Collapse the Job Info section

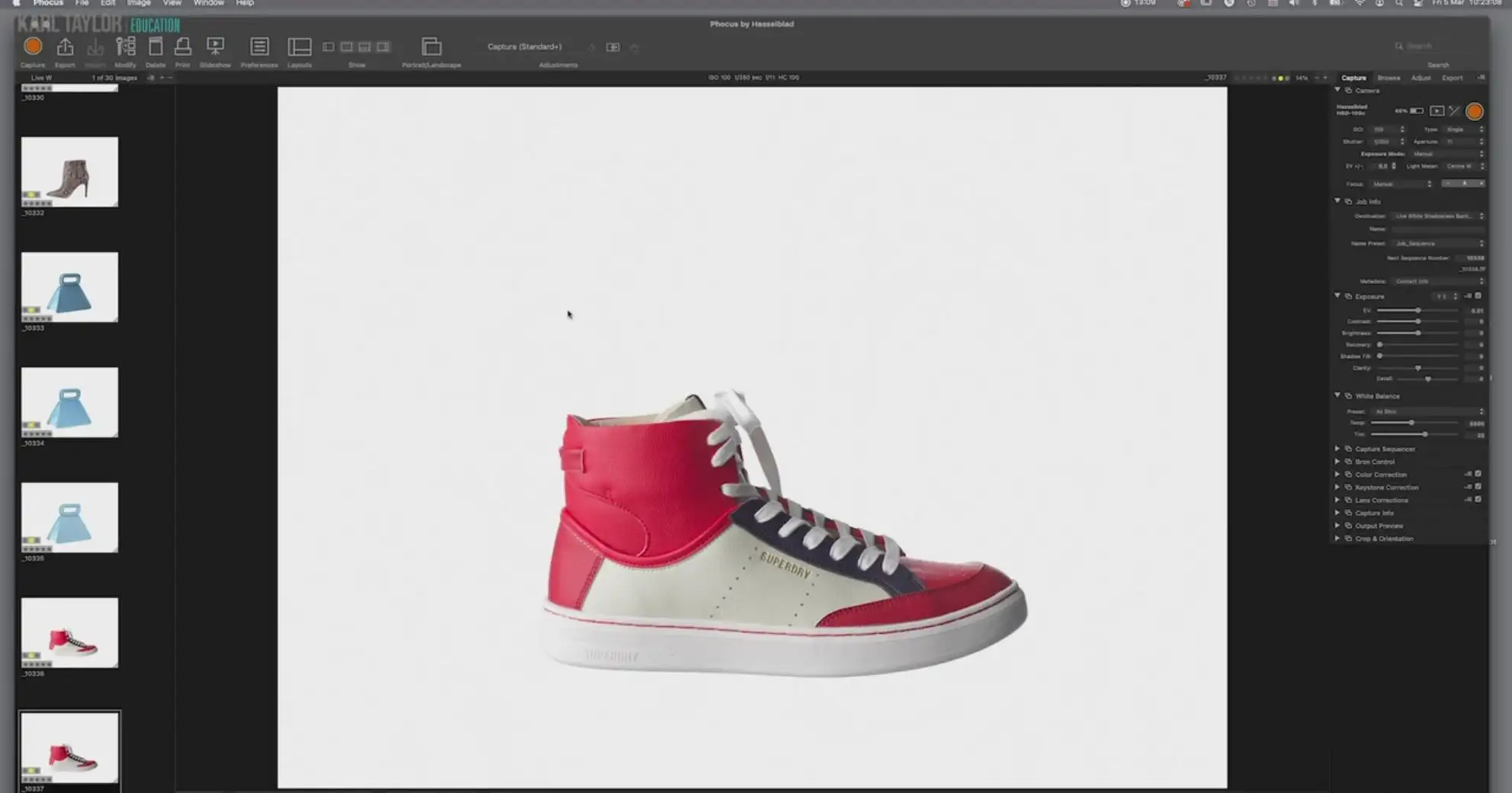1337,201
